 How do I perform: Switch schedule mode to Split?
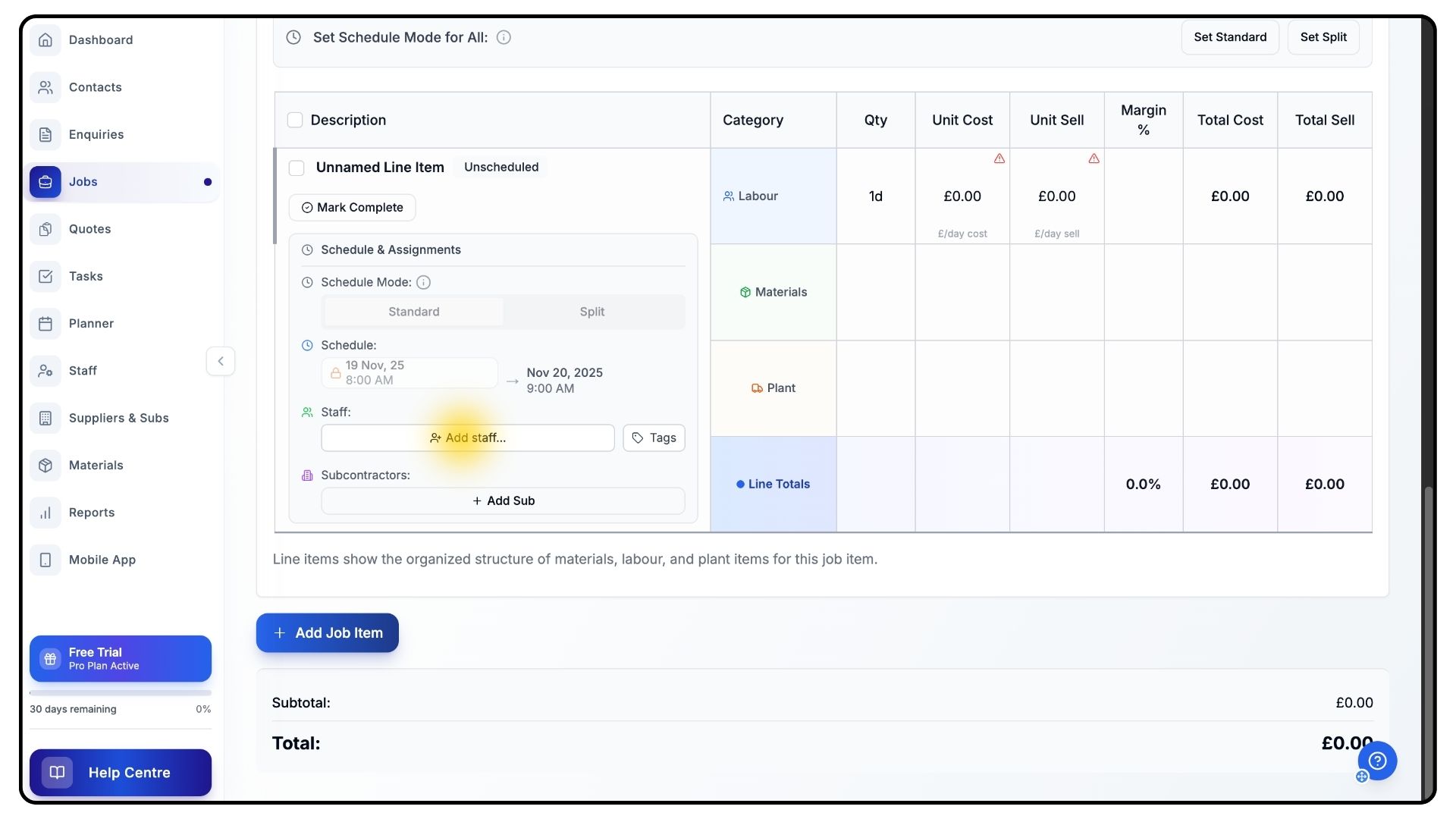tap(591, 312)
